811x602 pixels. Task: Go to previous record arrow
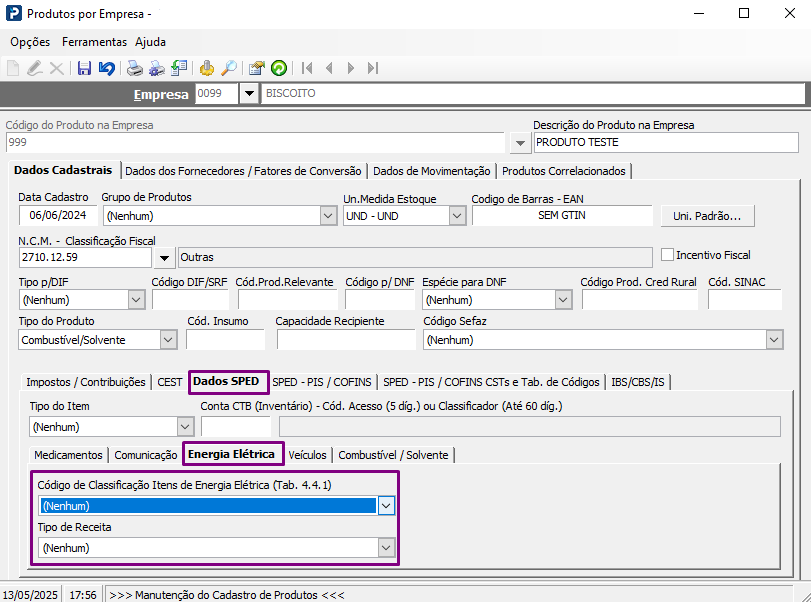329,68
